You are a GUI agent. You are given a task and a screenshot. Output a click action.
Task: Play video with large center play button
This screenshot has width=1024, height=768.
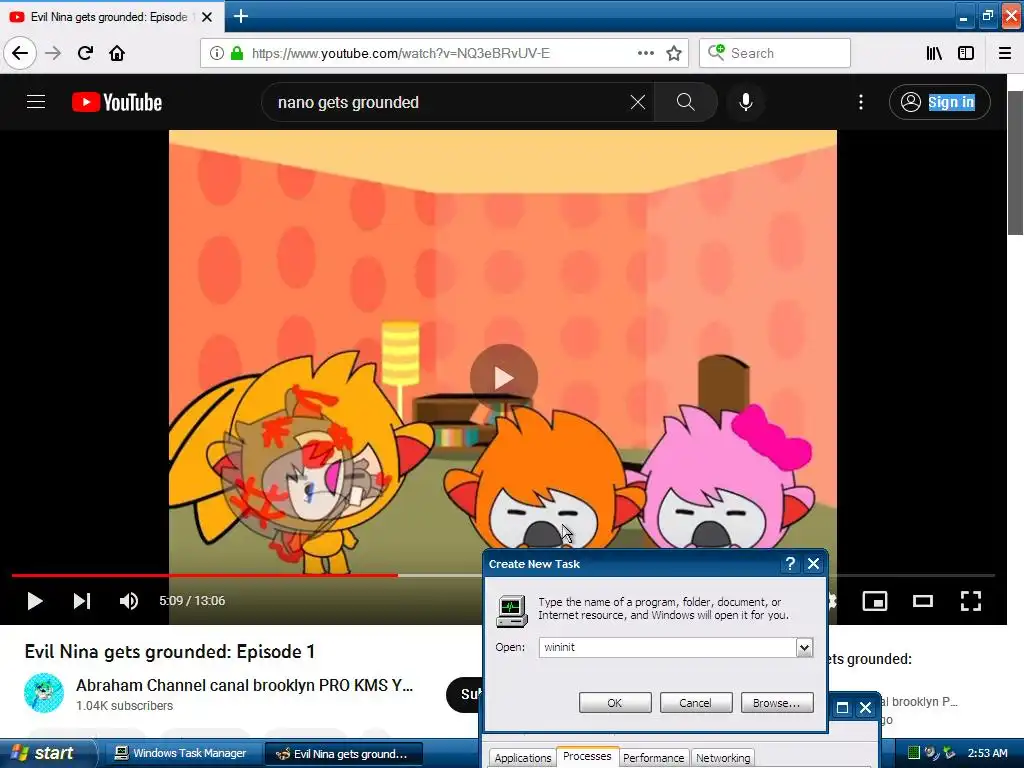click(x=504, y=377)
